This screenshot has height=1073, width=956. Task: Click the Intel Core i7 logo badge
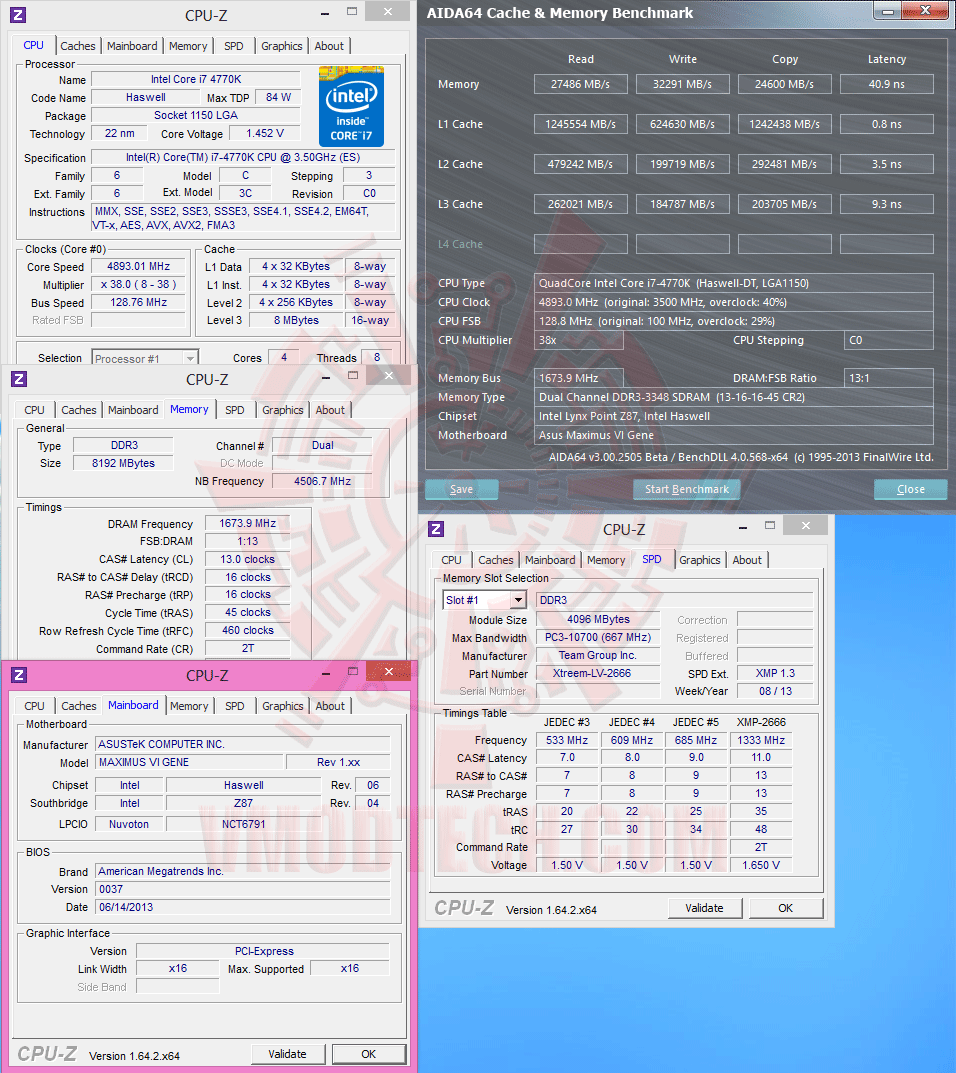350,105
